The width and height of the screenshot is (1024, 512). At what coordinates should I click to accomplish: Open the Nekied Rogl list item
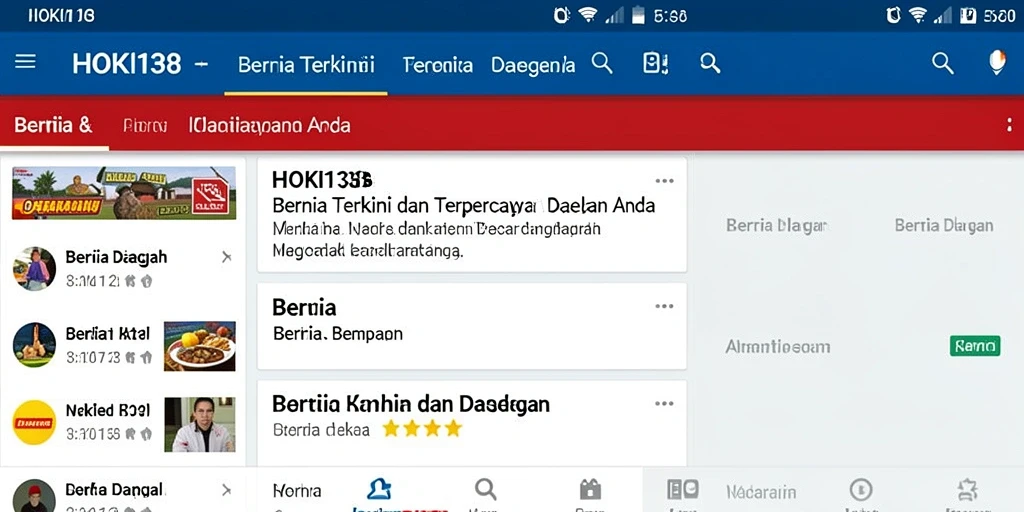[124, 423]
